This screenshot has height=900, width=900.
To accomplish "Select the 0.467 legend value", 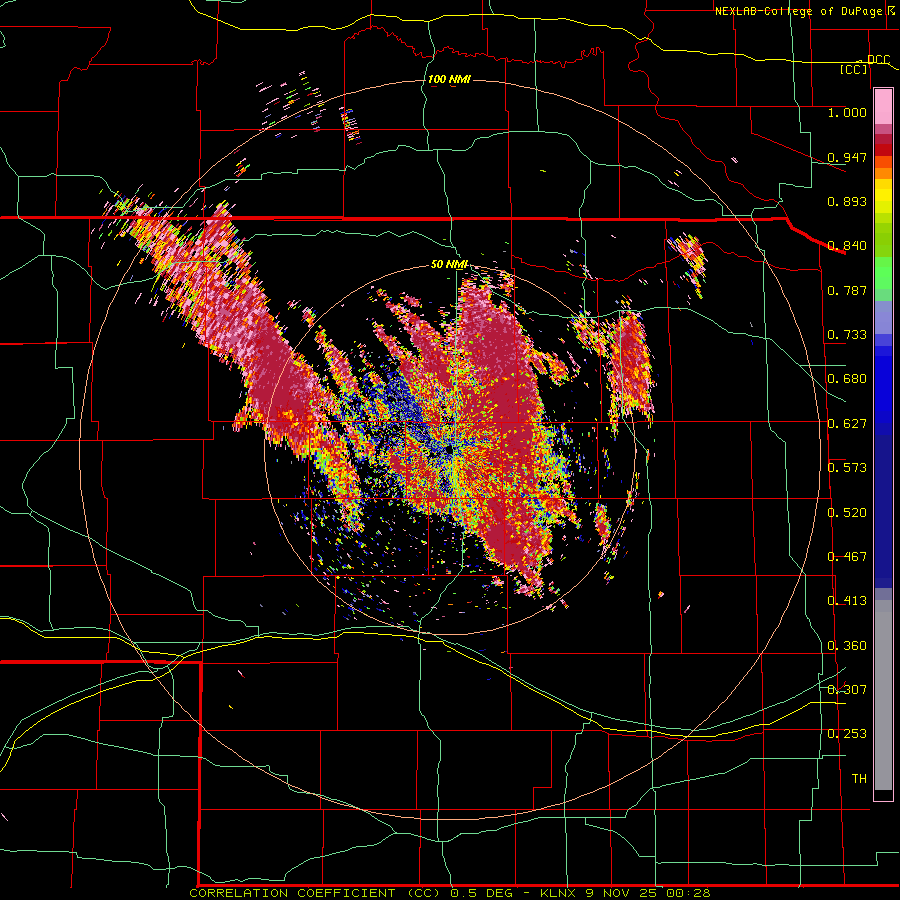I will 847,557.
